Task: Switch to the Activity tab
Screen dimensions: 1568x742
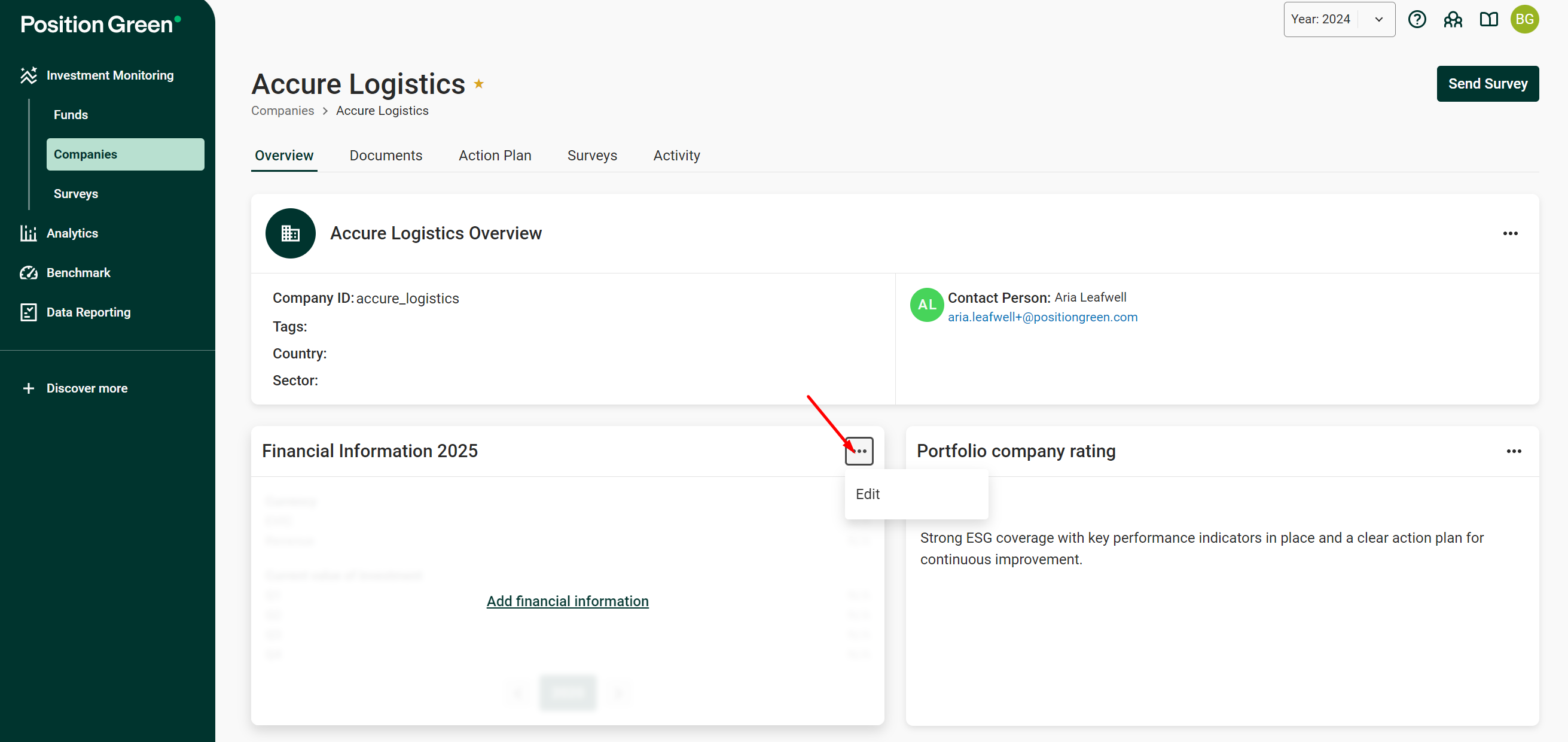Action: coord(676,156)
